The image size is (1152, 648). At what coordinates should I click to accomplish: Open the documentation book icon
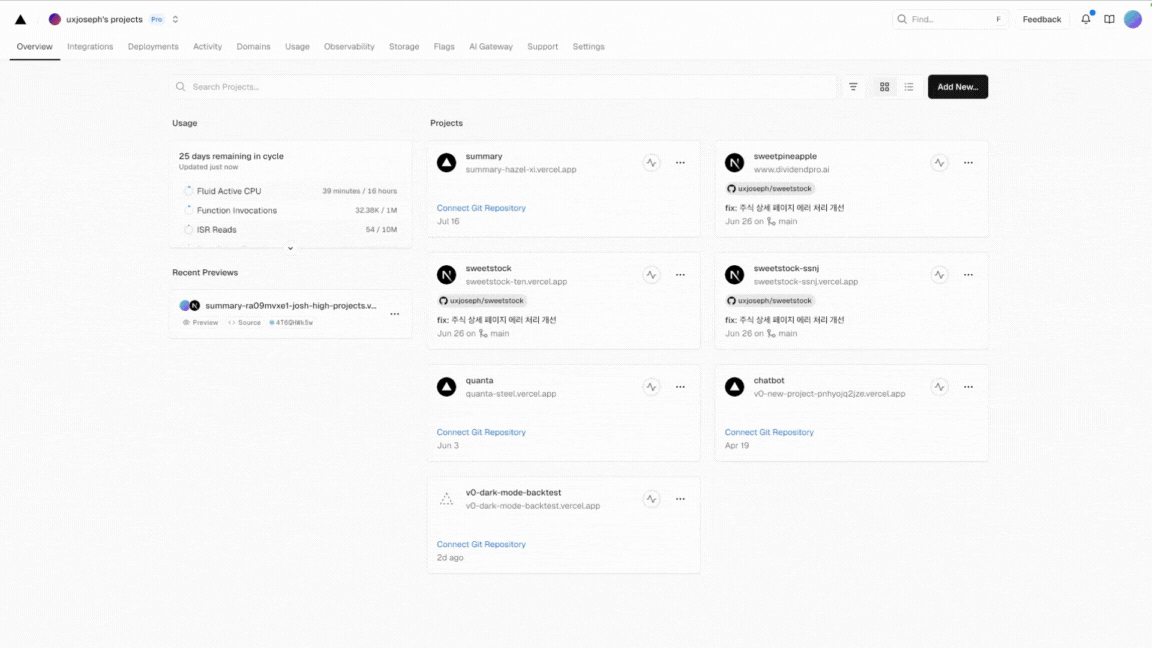(1109, 19)
